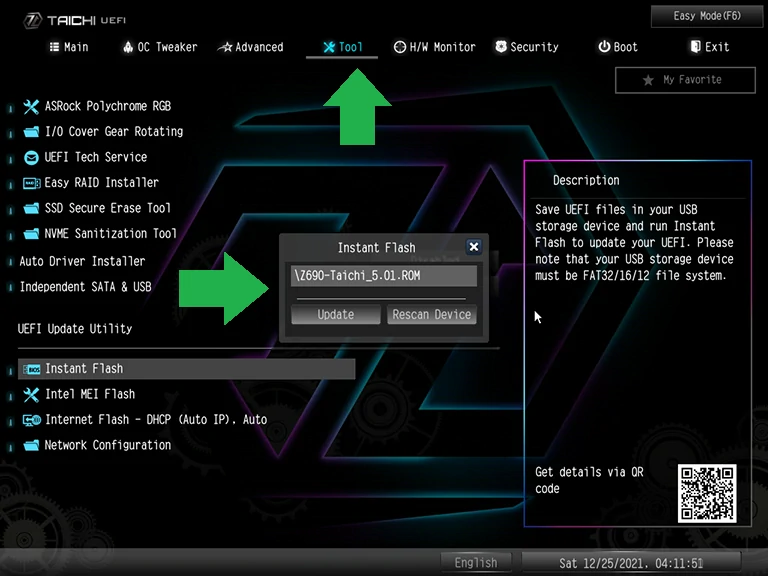Open SSD Secure Erase Tool icon

coord(31,208)
